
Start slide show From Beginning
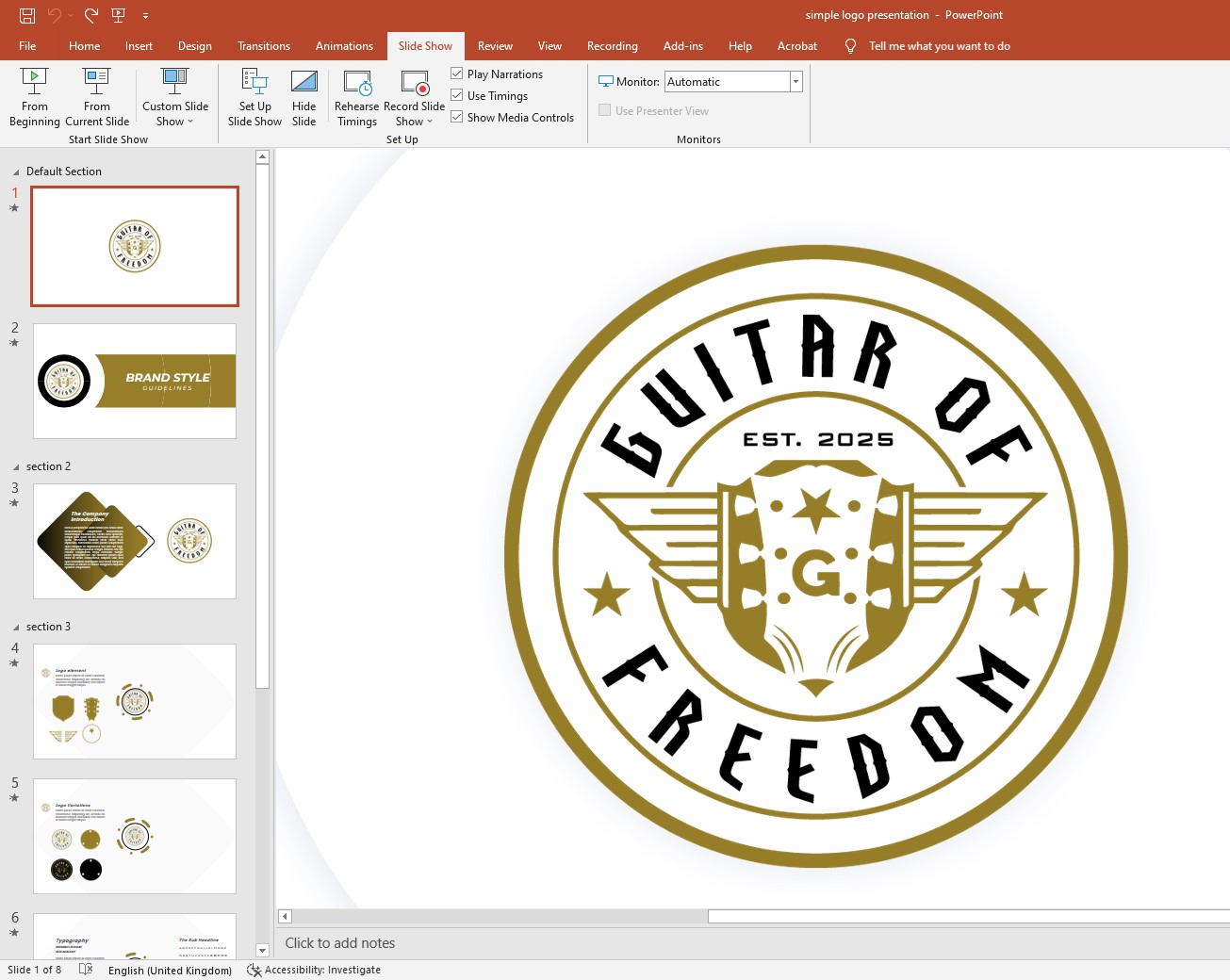pos(35,94)
